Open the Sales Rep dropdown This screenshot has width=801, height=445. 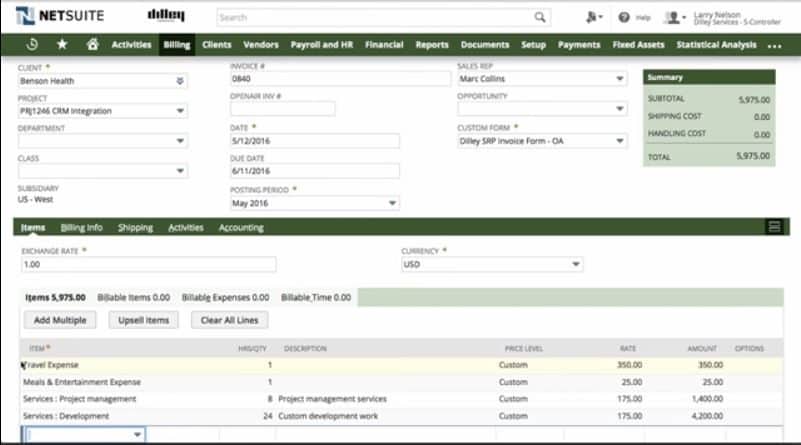point(620,79)
